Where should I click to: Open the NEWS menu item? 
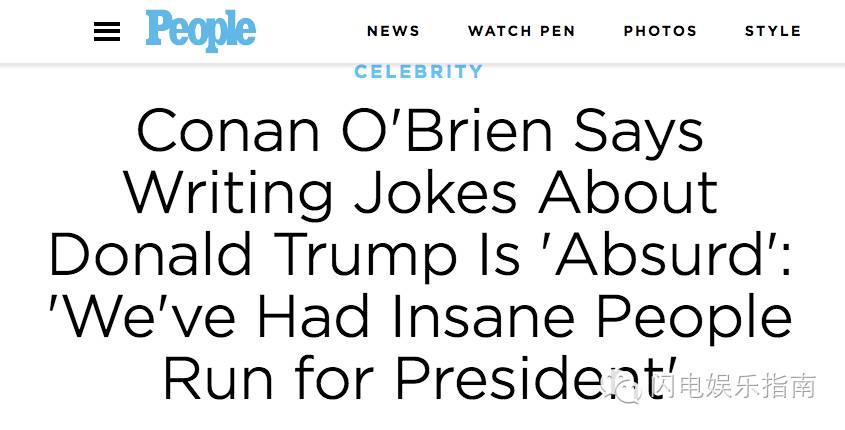[x=393, y=31]
